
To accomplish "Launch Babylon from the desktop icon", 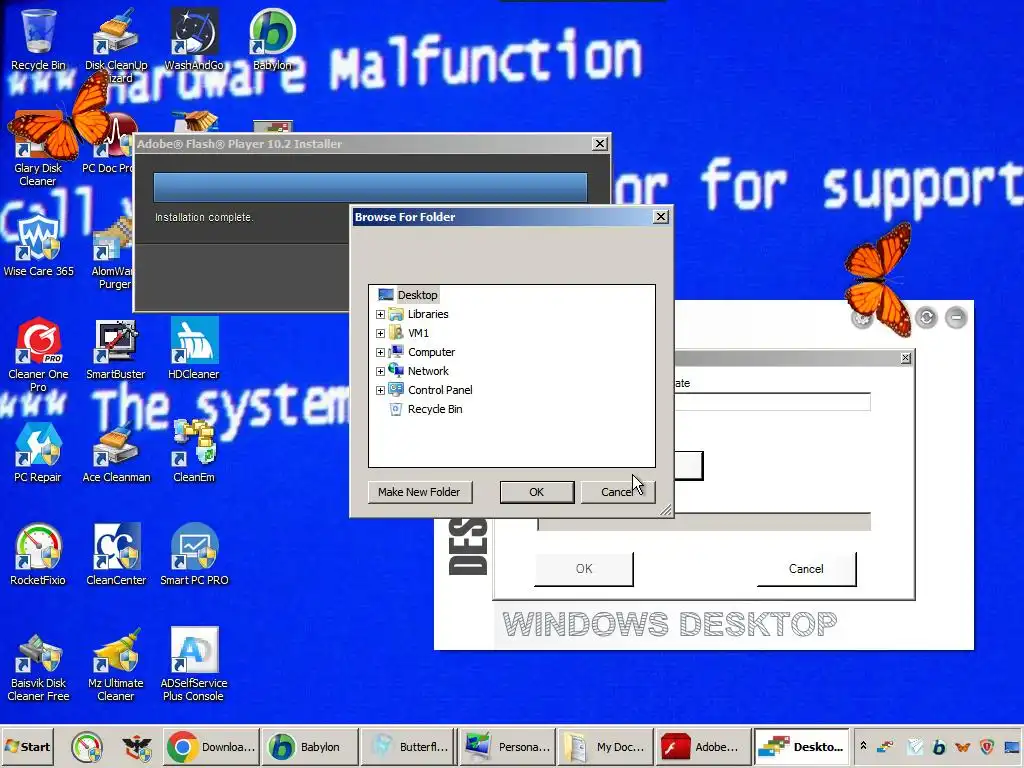I will (272, 39).
